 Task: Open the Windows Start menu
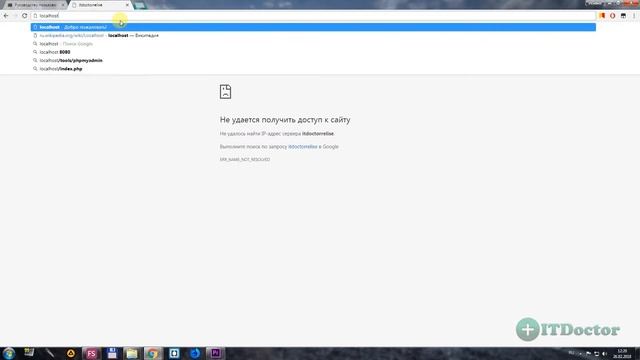pyautogui.click(x=9, y=353)
